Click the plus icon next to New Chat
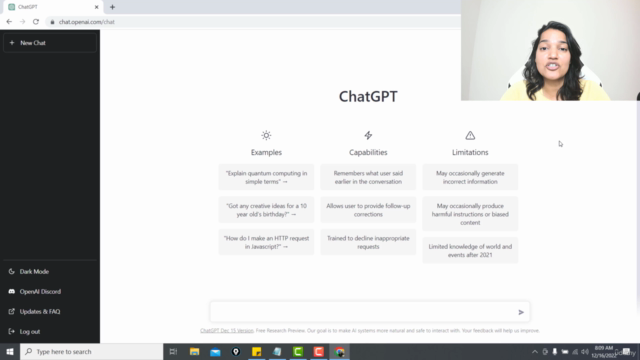The image size is (640, 360). (x=12, y=43)
